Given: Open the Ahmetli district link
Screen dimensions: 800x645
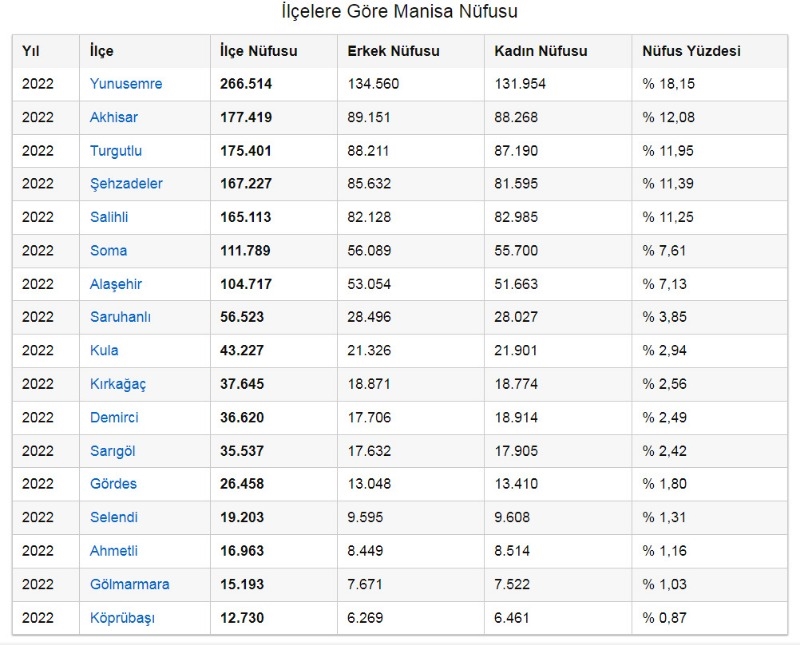Looking at the screenshot, I should coord(114,551).
